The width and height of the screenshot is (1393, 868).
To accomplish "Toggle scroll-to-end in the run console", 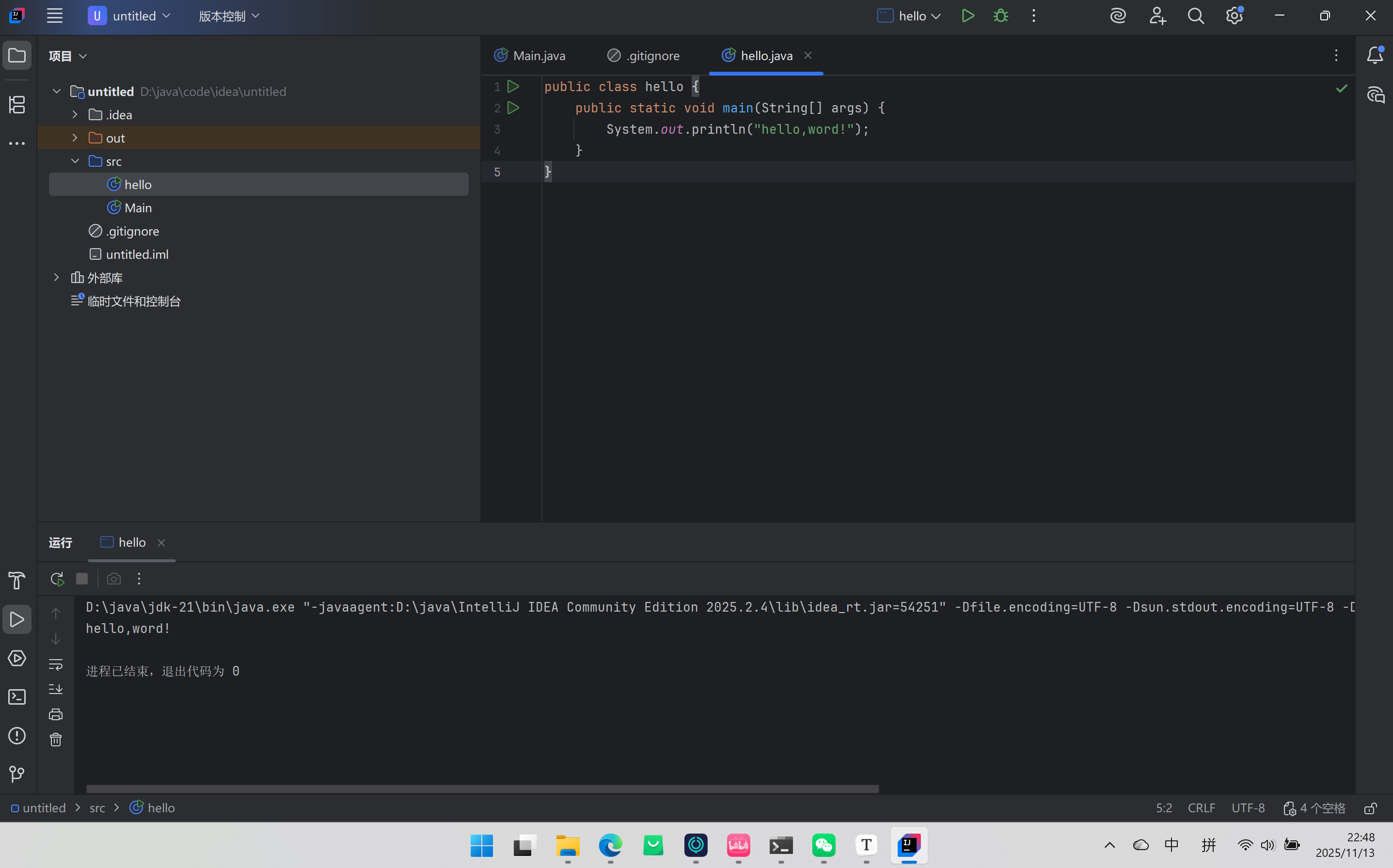I will (x=56, y=689).
